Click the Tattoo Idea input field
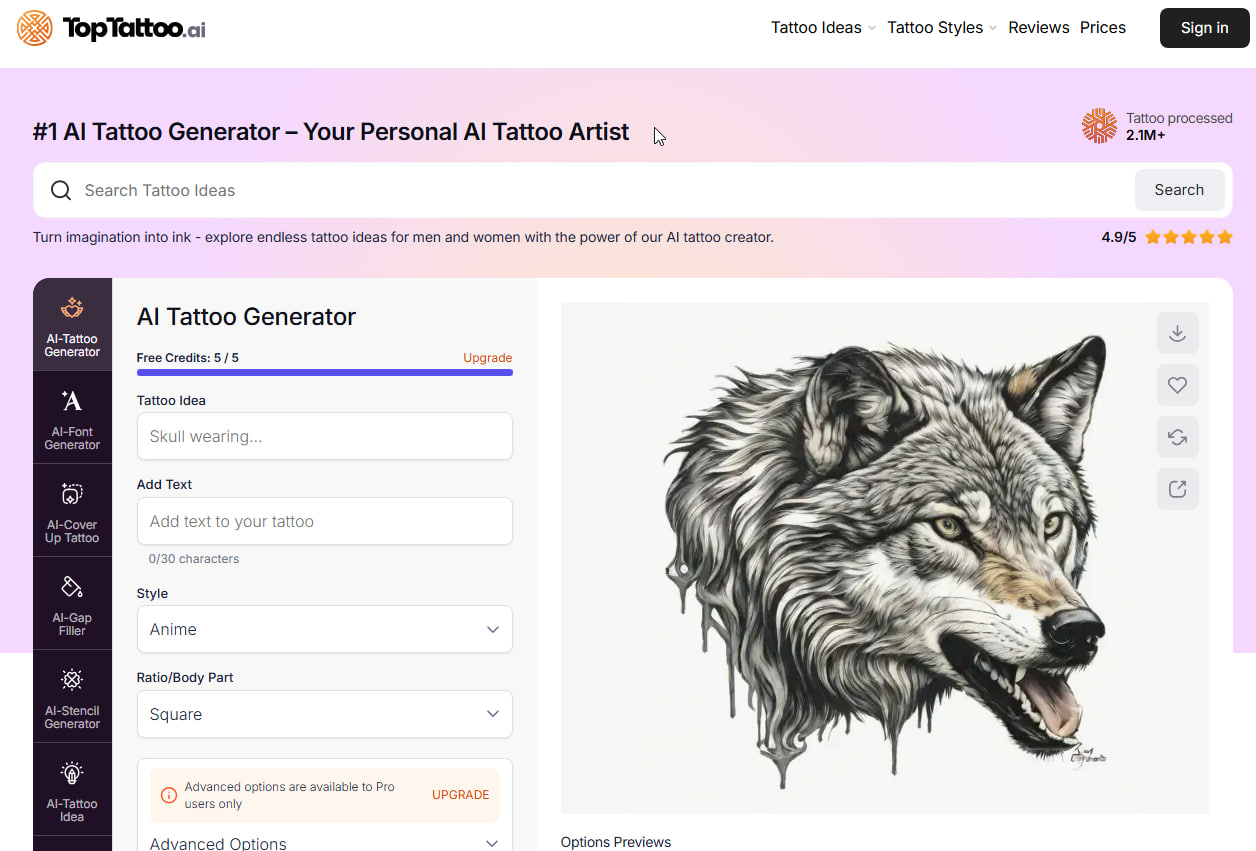 324,436
